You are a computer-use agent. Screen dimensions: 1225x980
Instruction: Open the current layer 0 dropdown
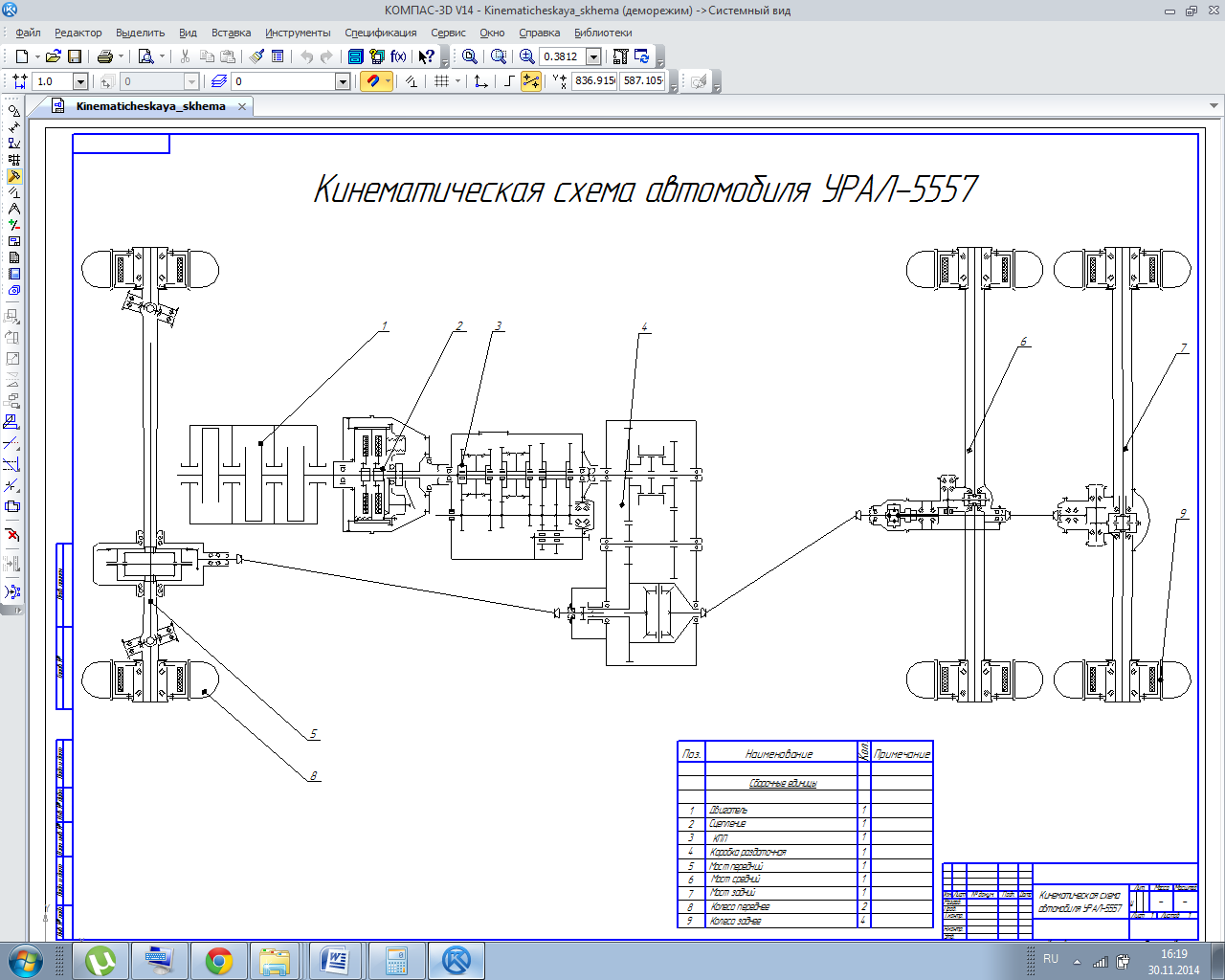(343, 81)
